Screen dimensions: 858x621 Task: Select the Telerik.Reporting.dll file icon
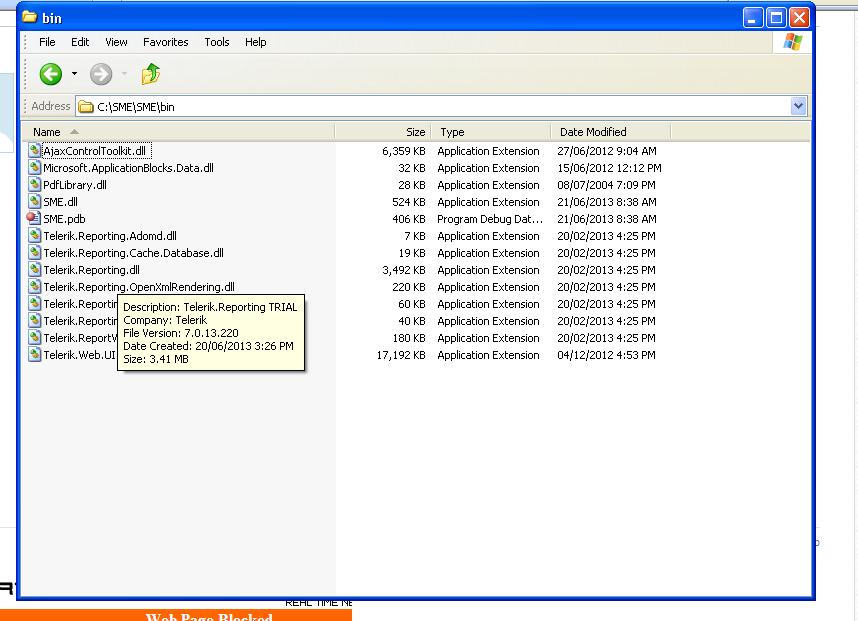click(x=34, y=269)
